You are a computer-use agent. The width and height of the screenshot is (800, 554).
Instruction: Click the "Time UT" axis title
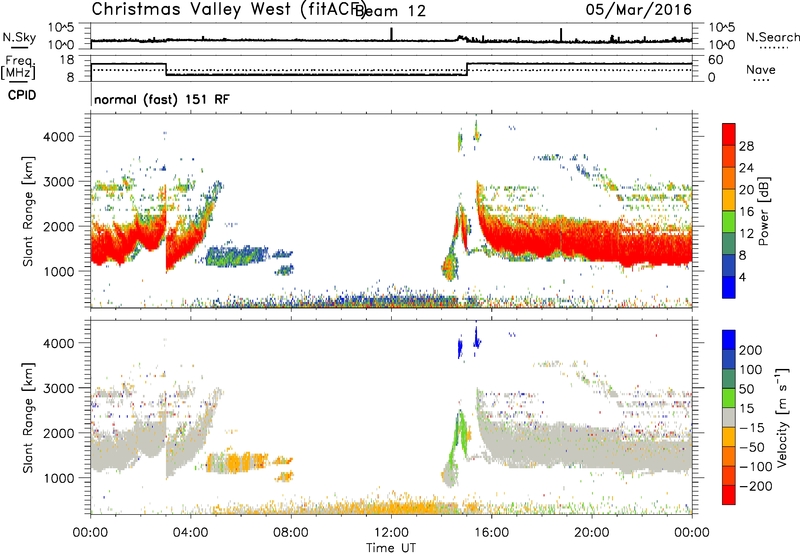tap(391, 548)
